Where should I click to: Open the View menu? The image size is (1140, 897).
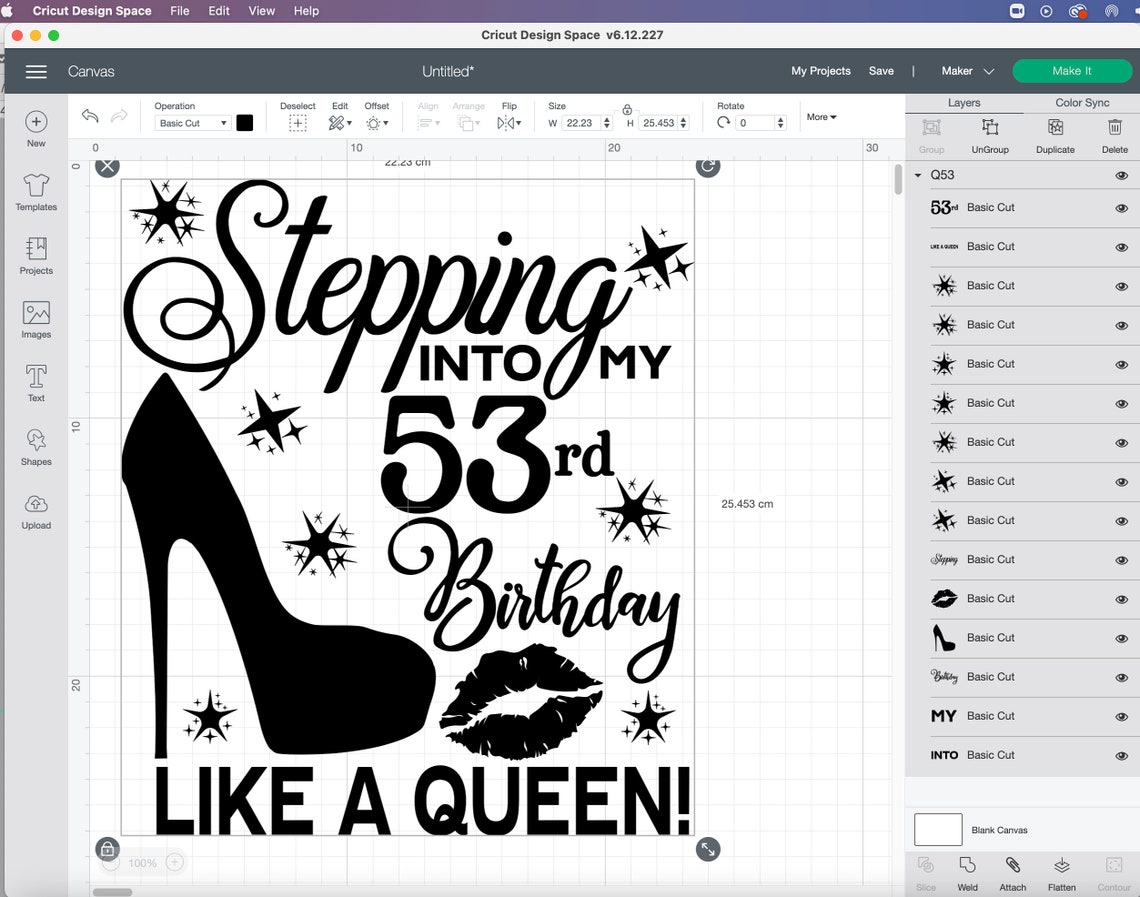[261, 11]
